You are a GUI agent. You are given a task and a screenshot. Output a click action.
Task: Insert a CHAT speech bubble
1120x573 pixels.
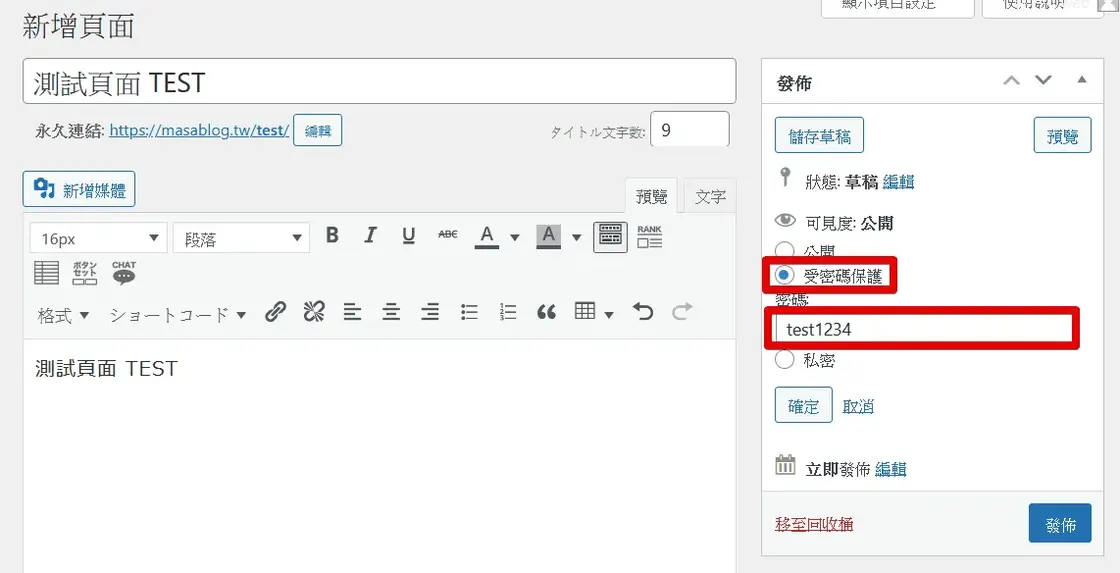pos(124,273)
